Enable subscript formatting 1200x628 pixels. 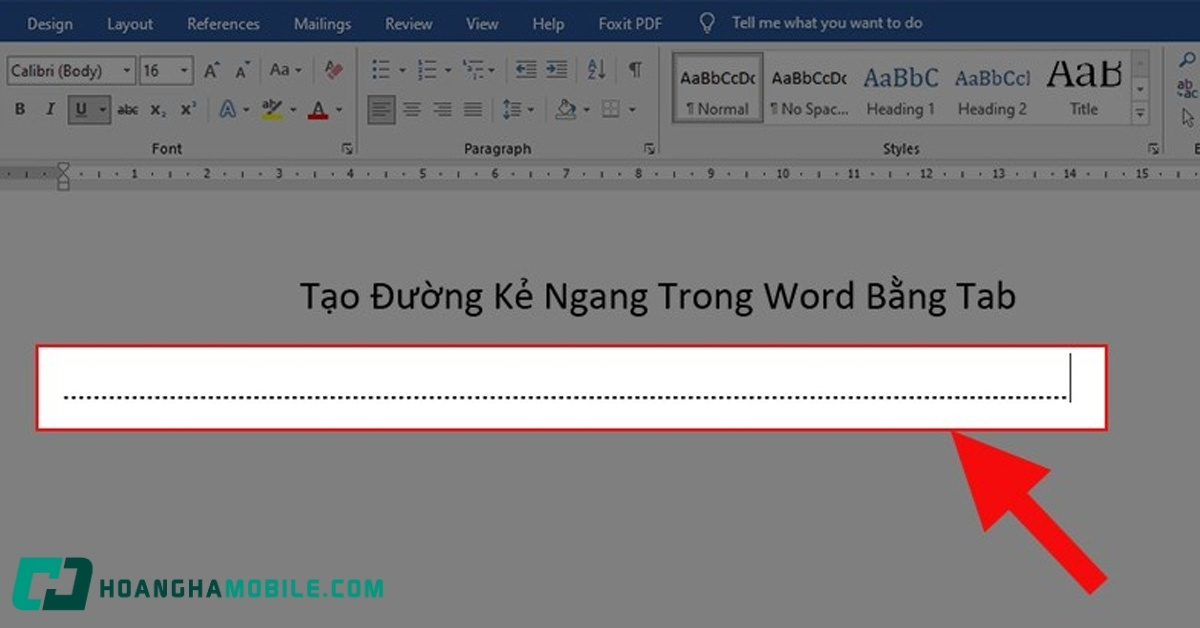click(x=157, y=109)
